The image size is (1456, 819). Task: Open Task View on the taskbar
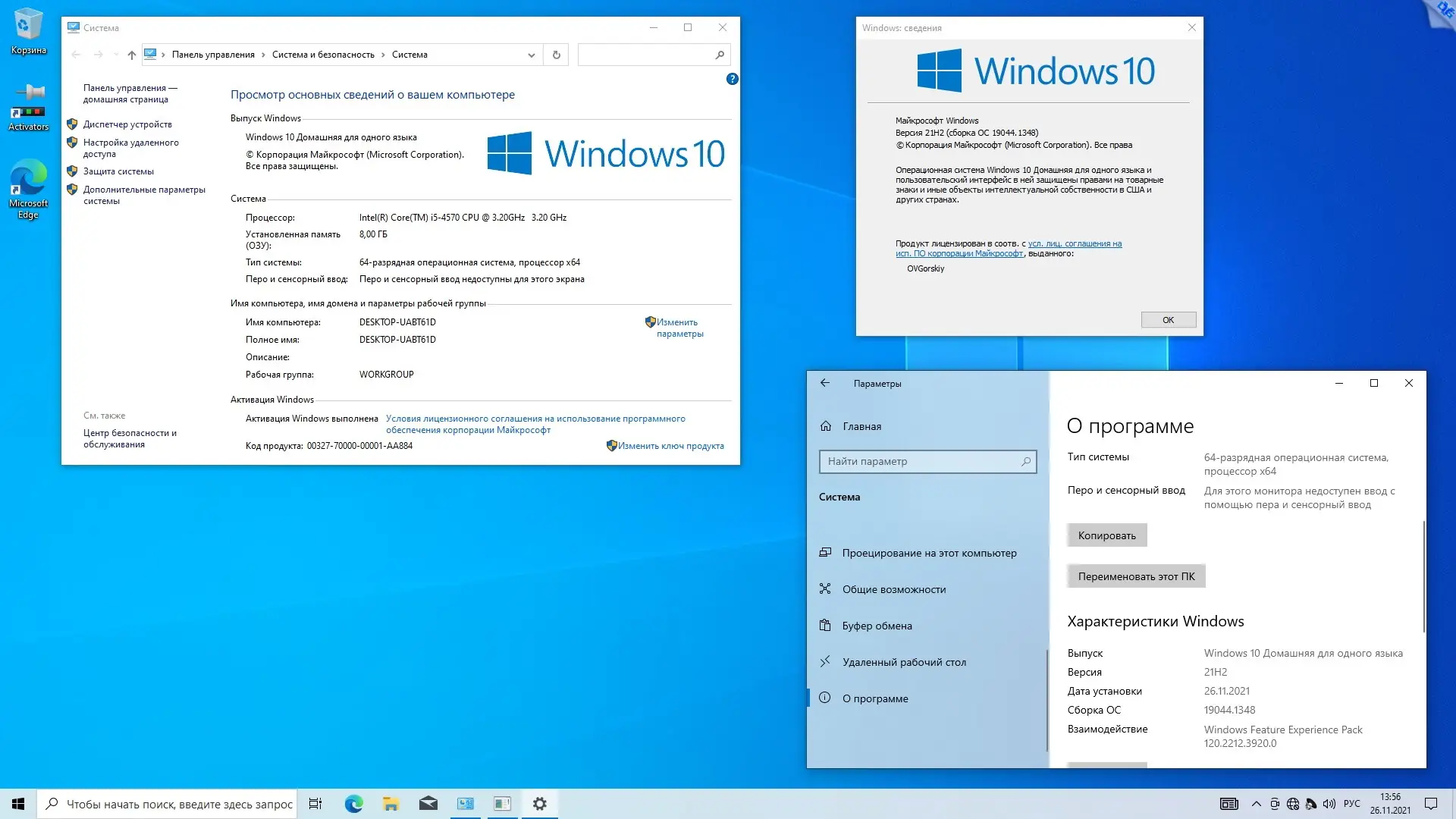coord(315,804)
